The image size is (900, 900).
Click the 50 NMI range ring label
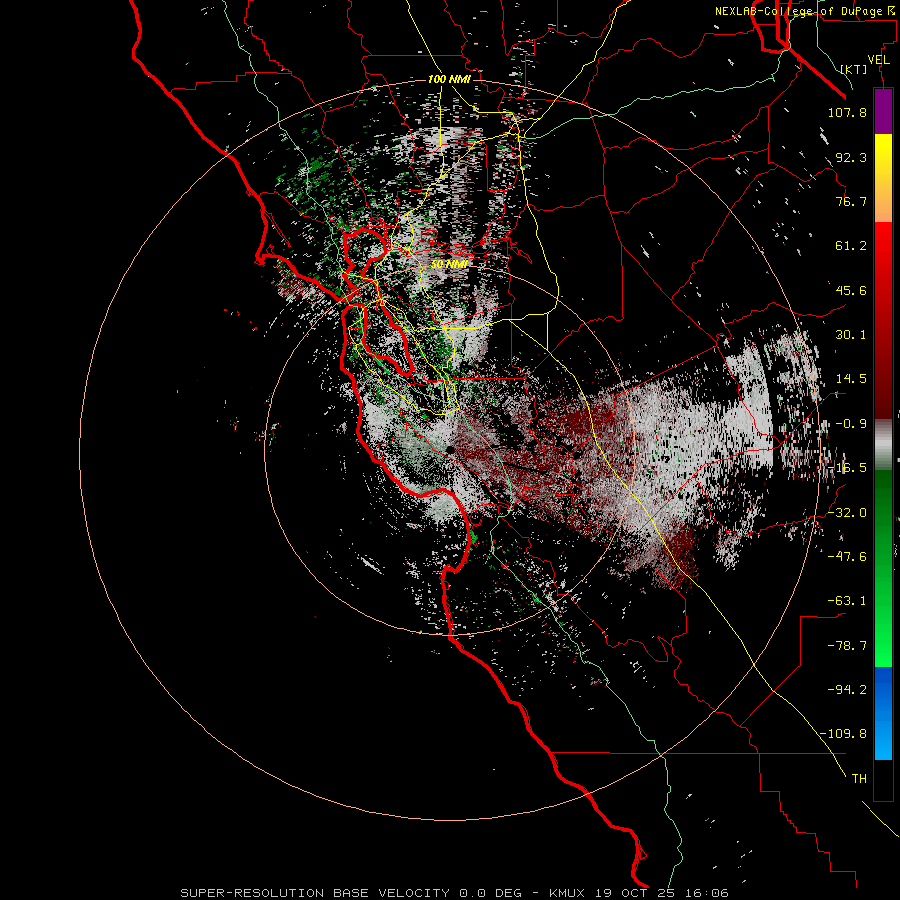tap(449, 264)
